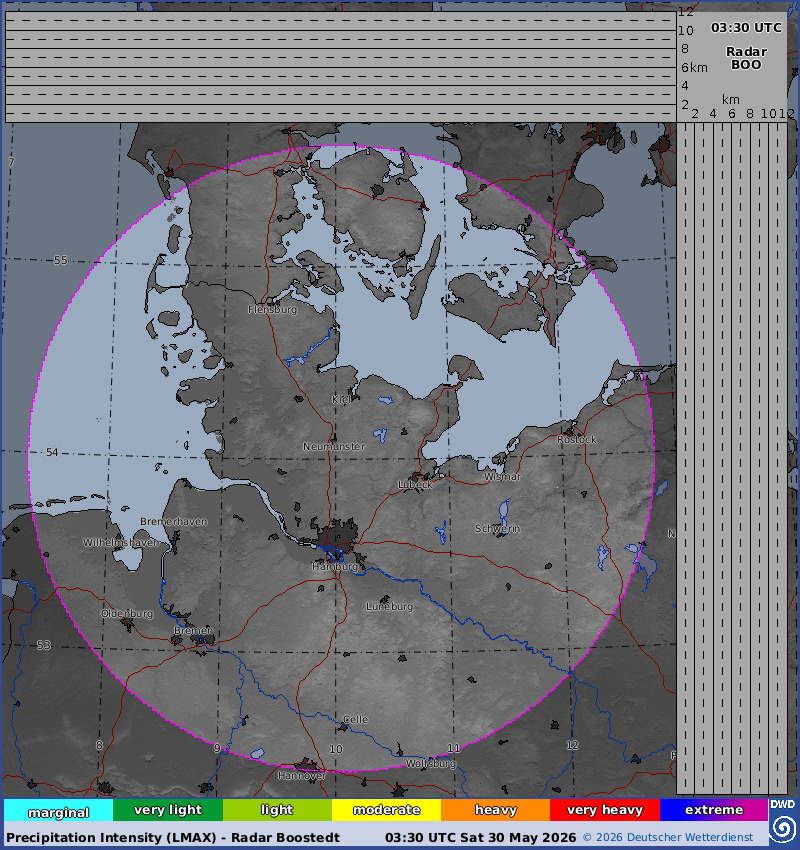Image resolution: width=800 pixels, height=850 pixels.
Task: Click the Schwerin city label
Action: (x=498, y=528)
